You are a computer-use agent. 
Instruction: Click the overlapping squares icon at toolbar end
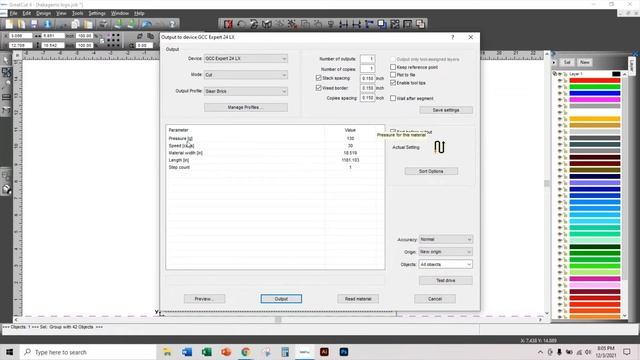[420, 24]
